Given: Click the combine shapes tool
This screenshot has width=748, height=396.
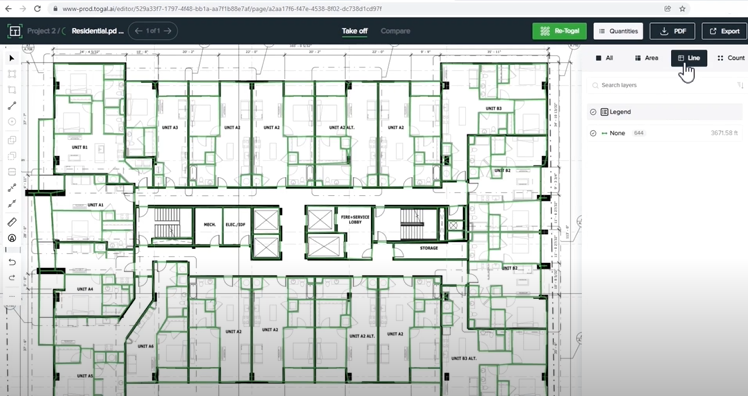Looking at the screenshot, I should [x=12, y=140].
